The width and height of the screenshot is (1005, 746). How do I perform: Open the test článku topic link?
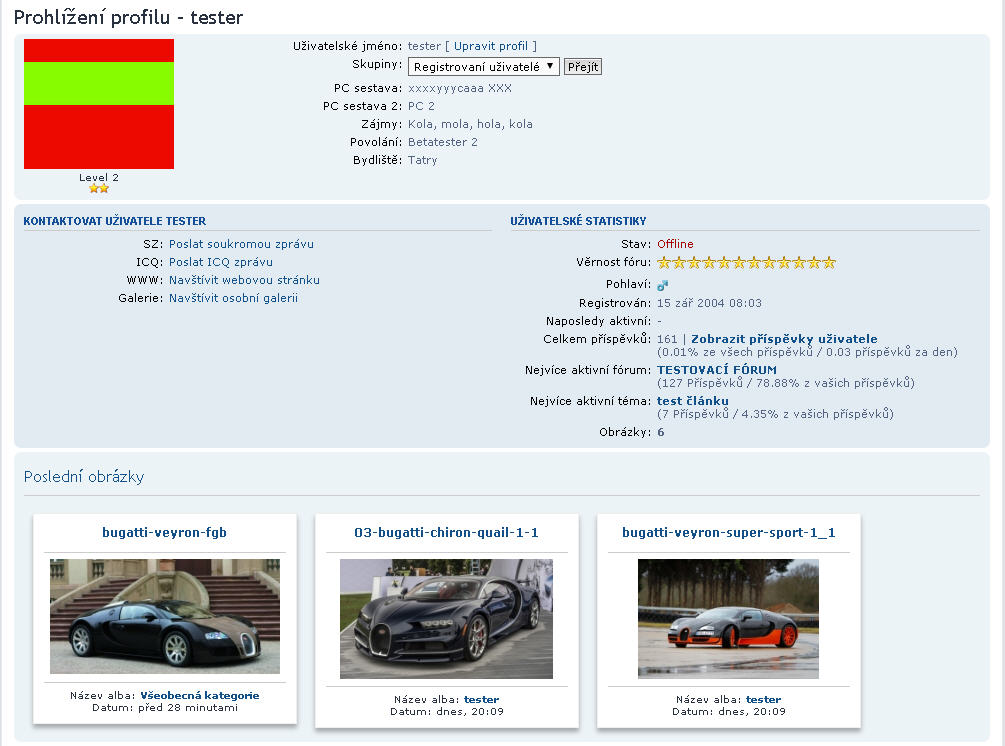(x=692, y=401)
